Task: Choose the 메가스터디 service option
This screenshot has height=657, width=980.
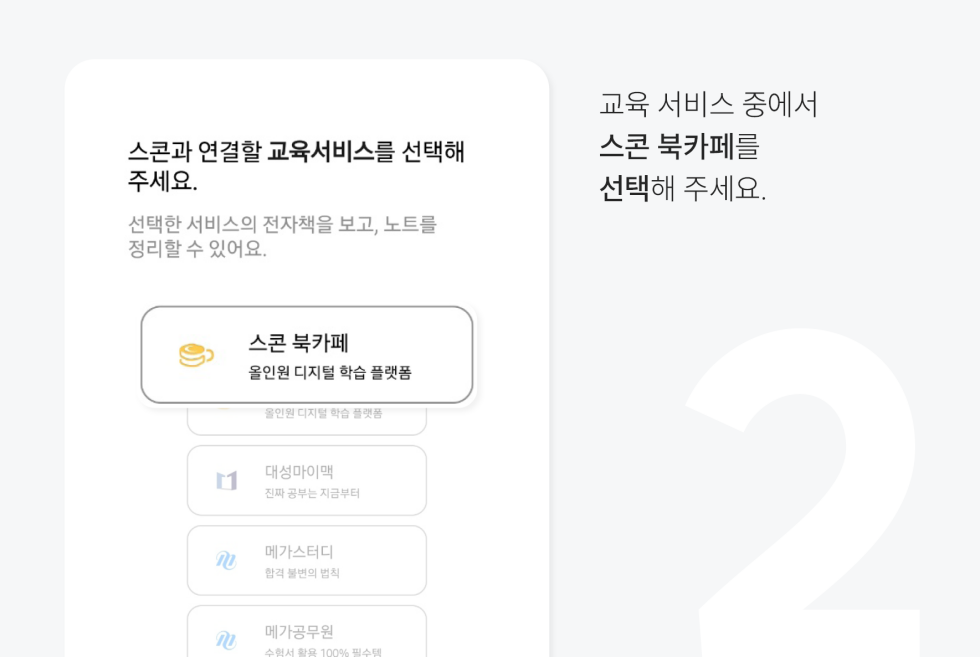Action: (307, 560)
